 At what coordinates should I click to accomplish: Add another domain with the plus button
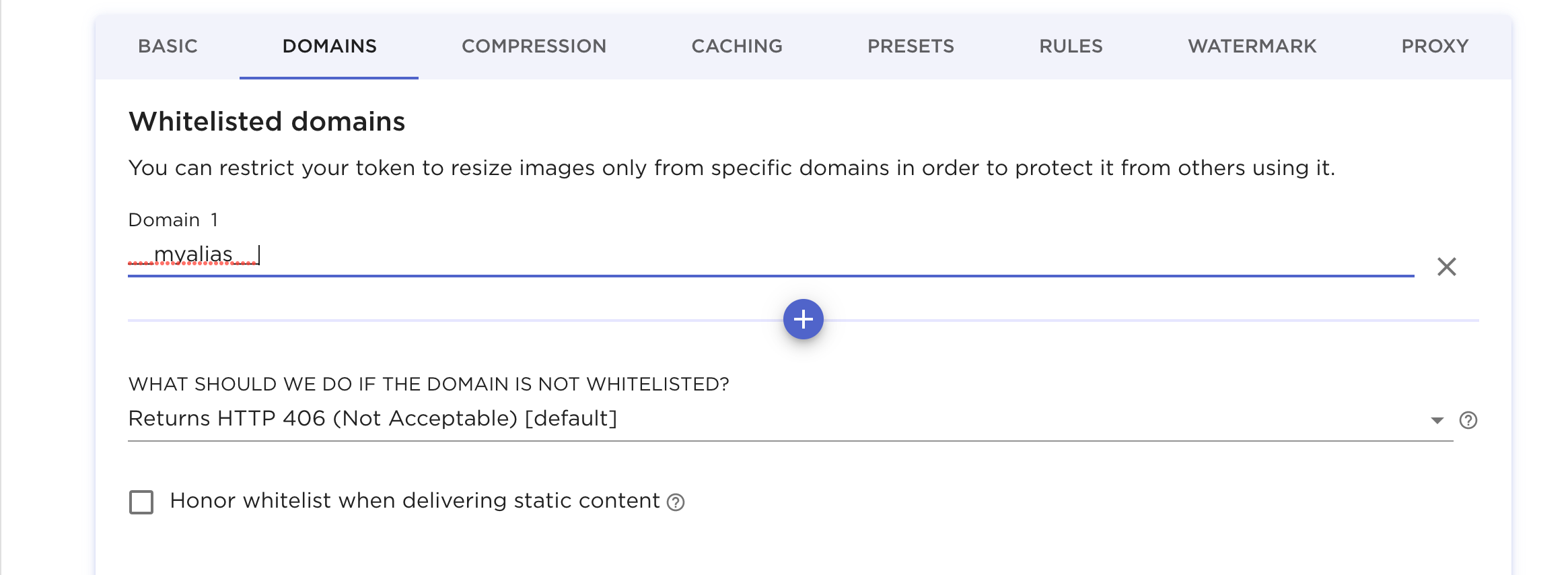click(803, 319)
